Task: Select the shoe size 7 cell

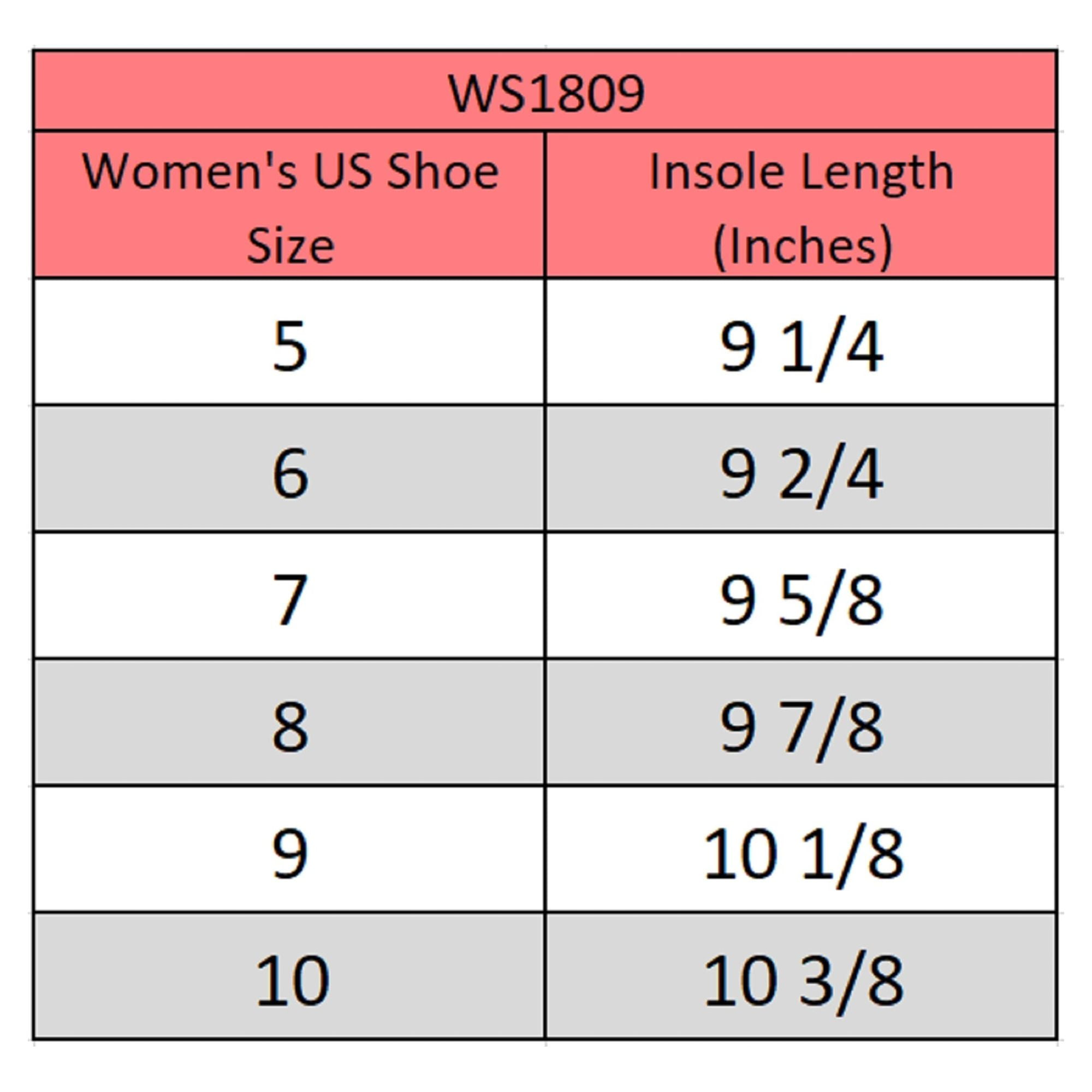Action: pyautogui.click(x=289, y=595)
